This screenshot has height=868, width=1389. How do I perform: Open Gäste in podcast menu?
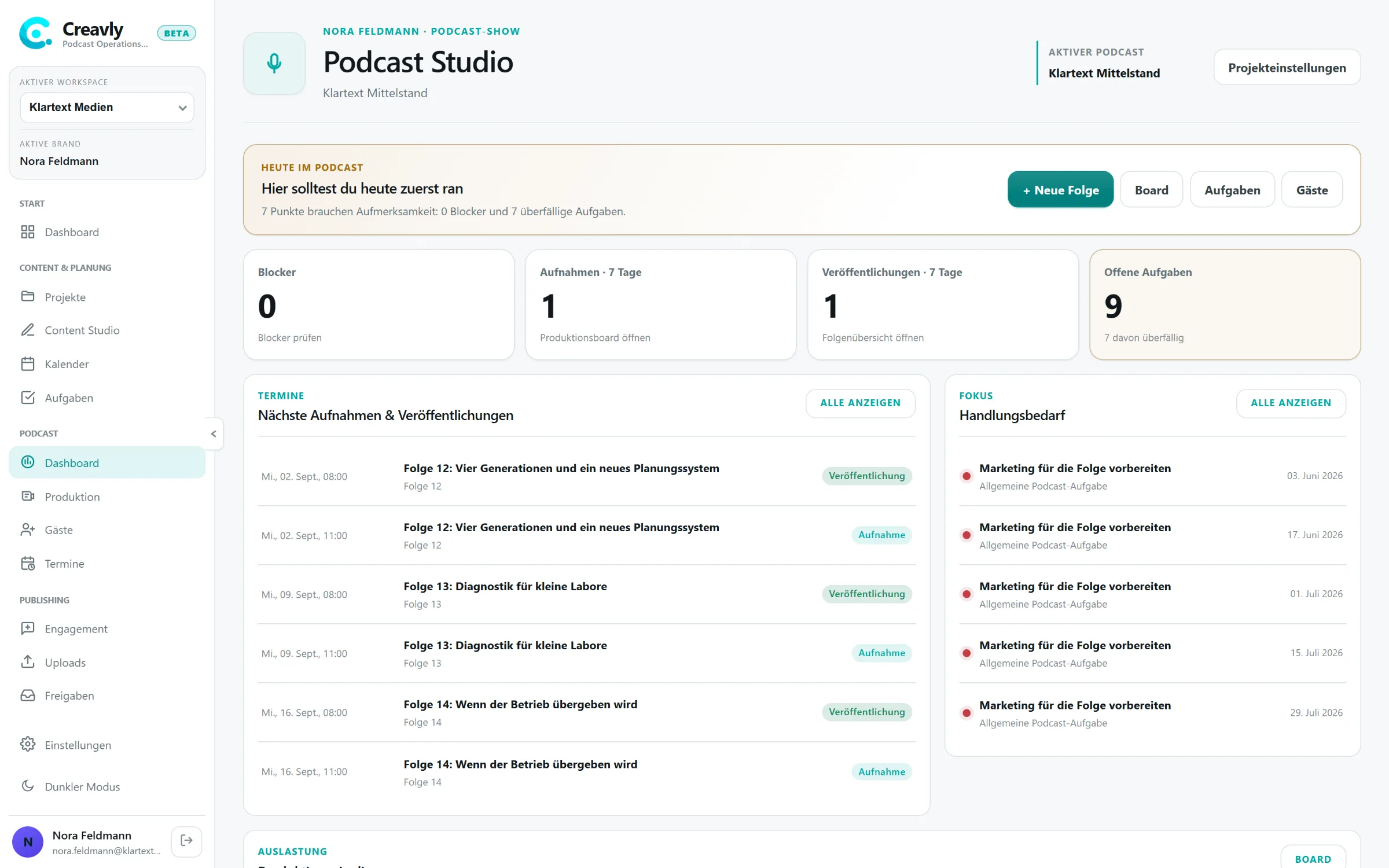coord(107,529)
